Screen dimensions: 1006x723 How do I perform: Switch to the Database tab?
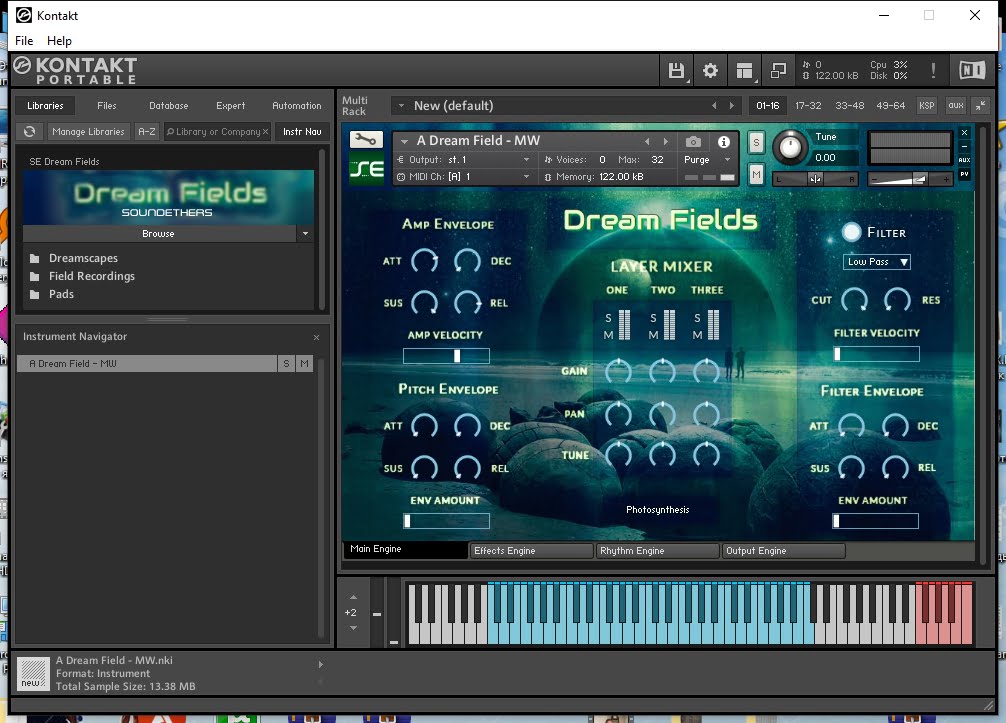pos(169,106)
